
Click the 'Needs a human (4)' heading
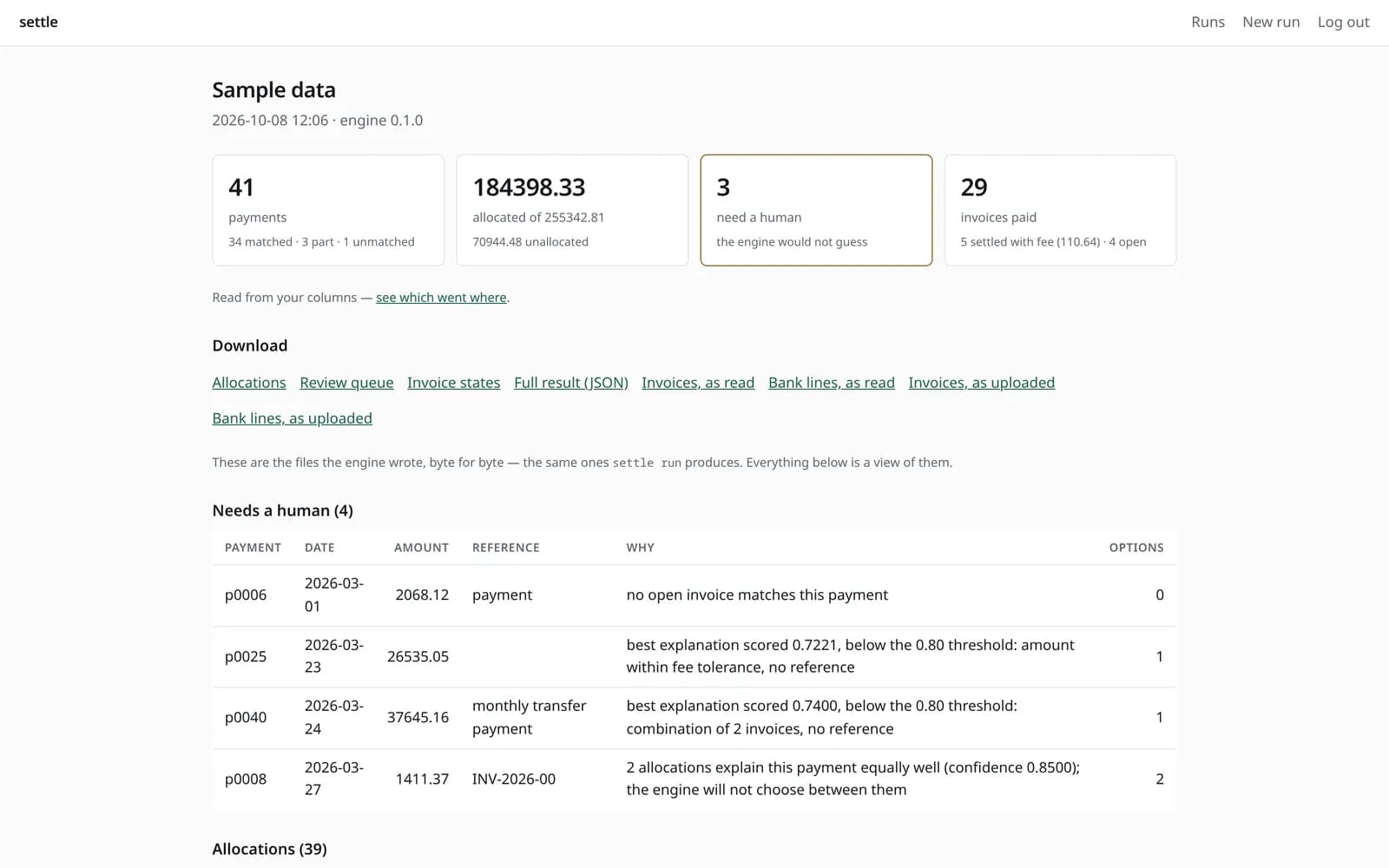(282, 510)
